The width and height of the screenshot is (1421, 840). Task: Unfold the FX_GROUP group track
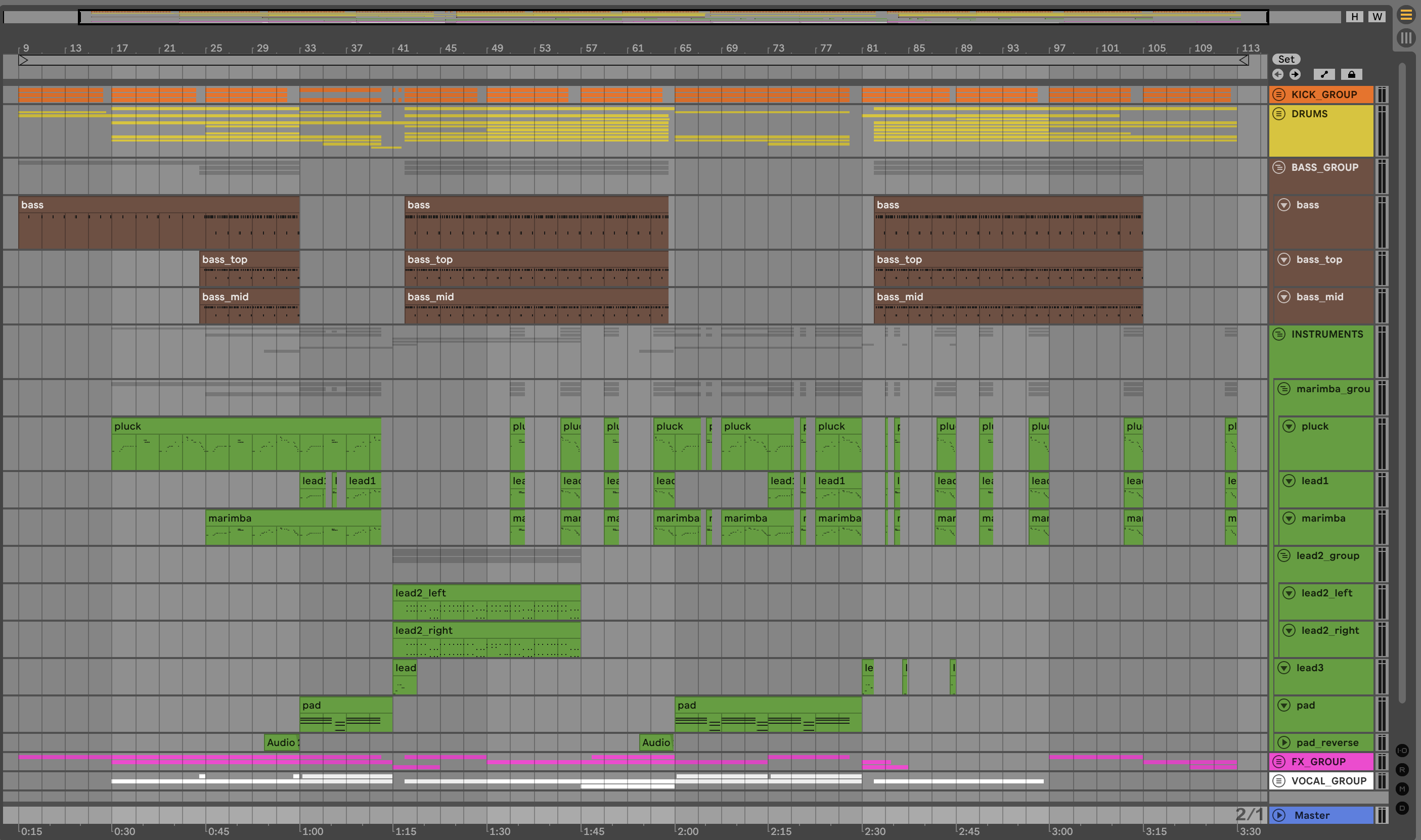pos(1279,762)
